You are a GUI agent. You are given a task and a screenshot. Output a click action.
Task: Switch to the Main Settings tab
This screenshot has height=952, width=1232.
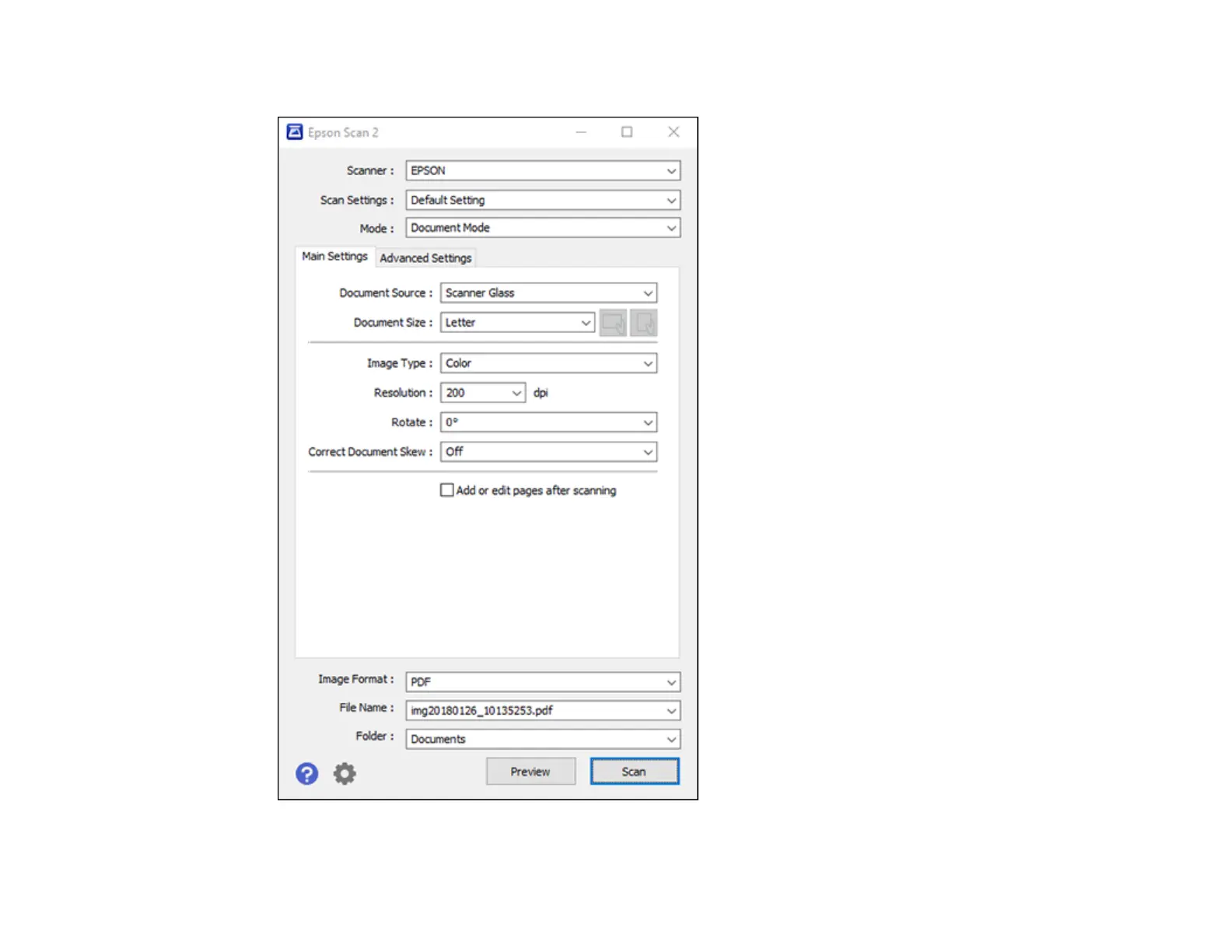tap(334, 257)
